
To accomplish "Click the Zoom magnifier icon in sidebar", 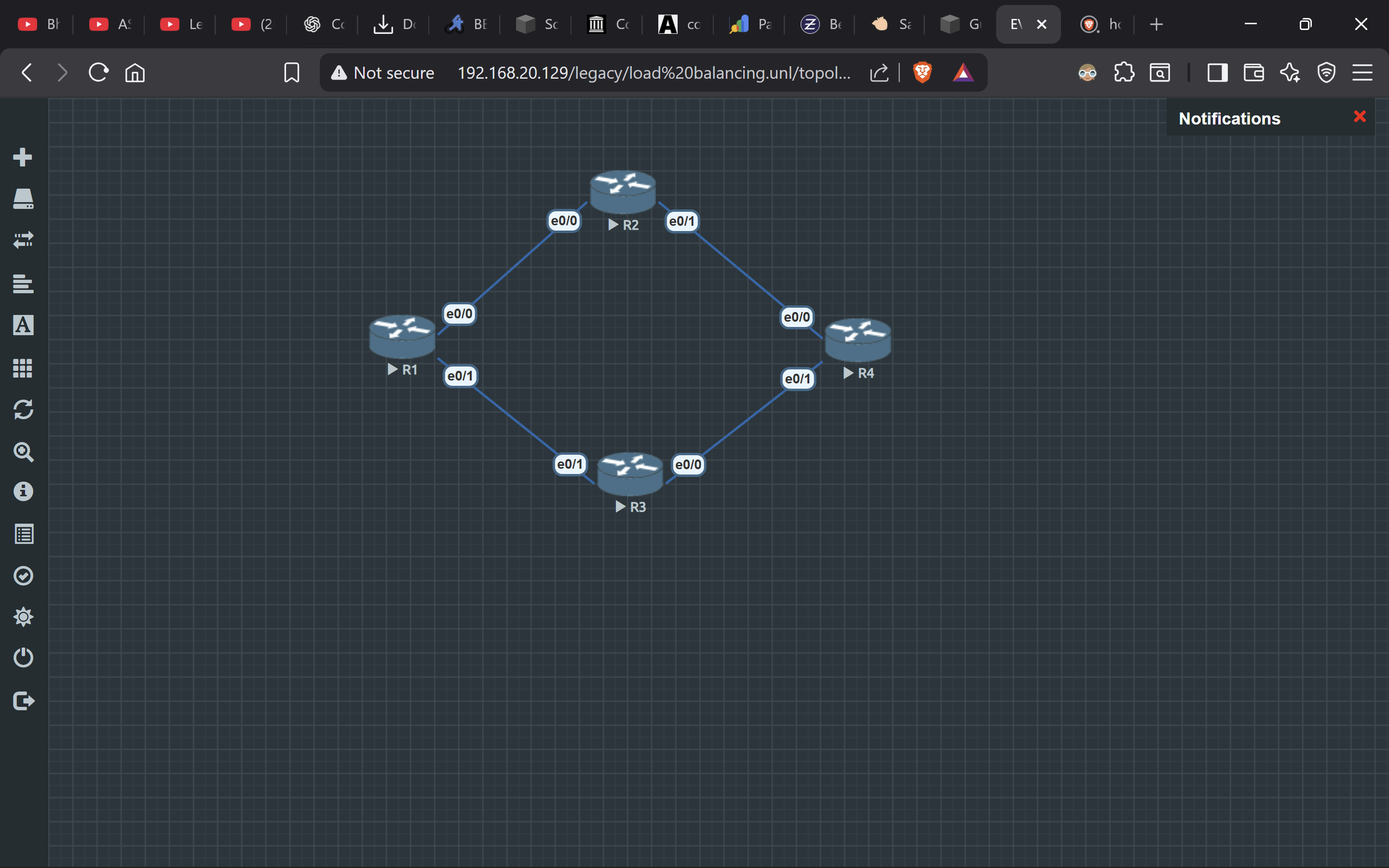I will click(23, 452).
